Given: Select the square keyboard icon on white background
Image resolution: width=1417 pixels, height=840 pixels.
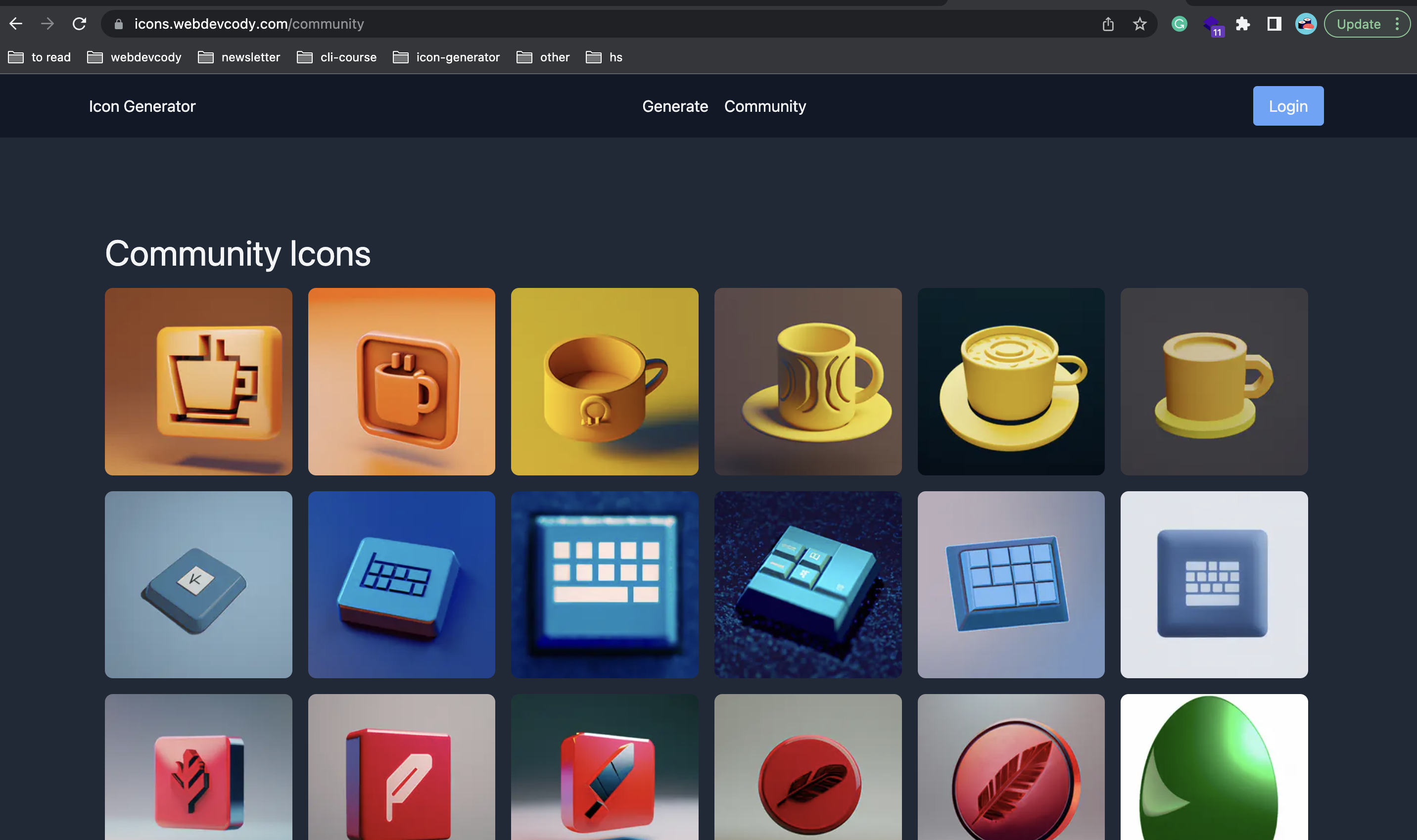Looking at the screenshot, I should [x=1214, y=585].
